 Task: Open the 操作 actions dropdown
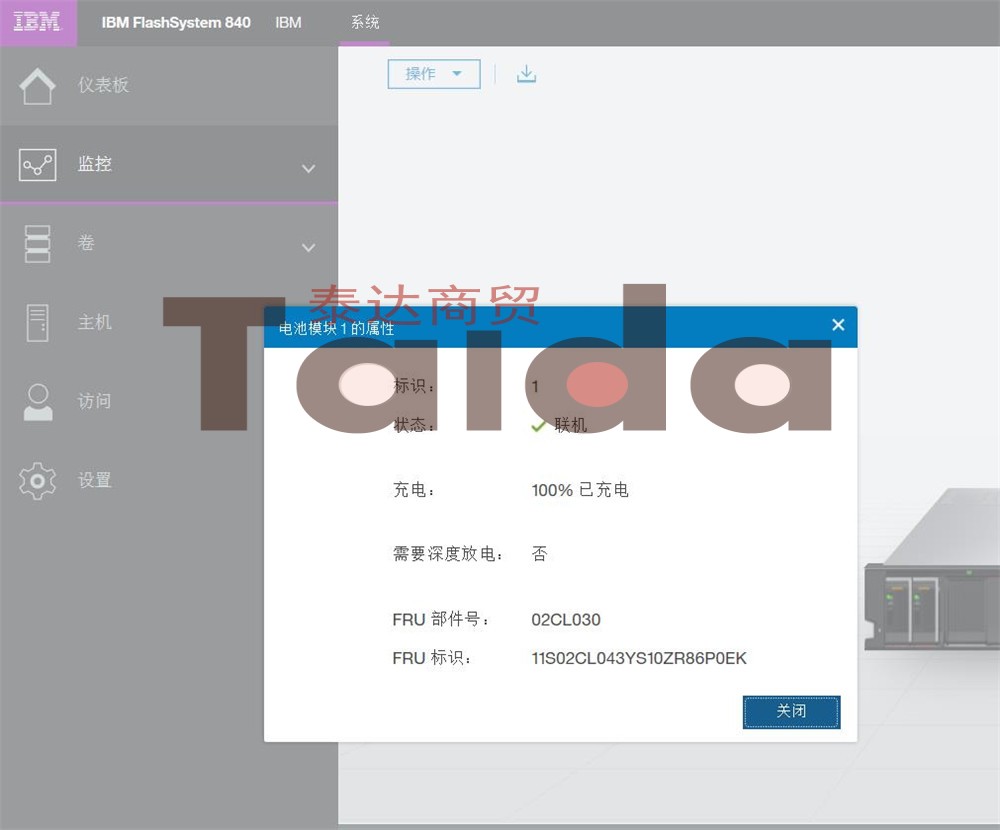(434, 74)
